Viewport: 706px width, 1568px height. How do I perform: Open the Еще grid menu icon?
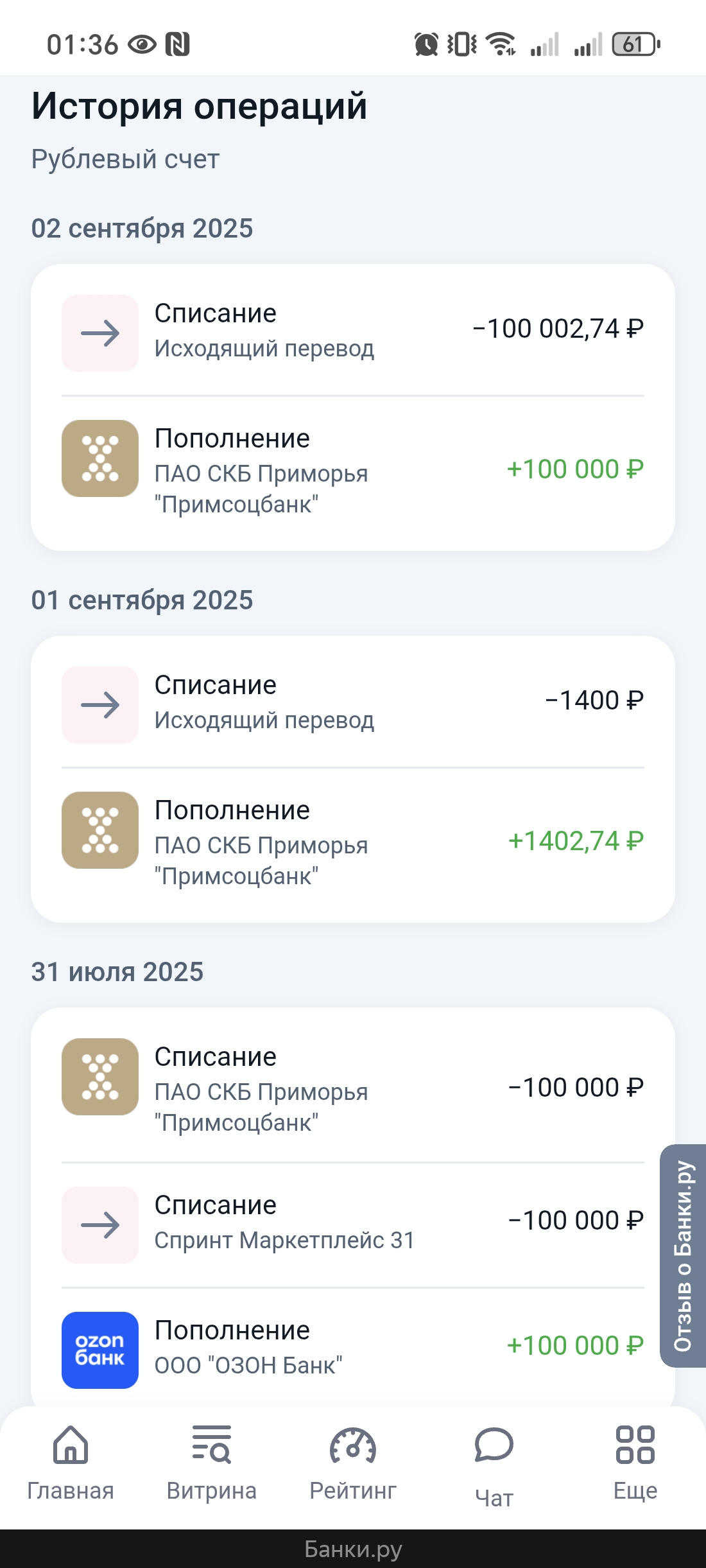click(635, 1445)
